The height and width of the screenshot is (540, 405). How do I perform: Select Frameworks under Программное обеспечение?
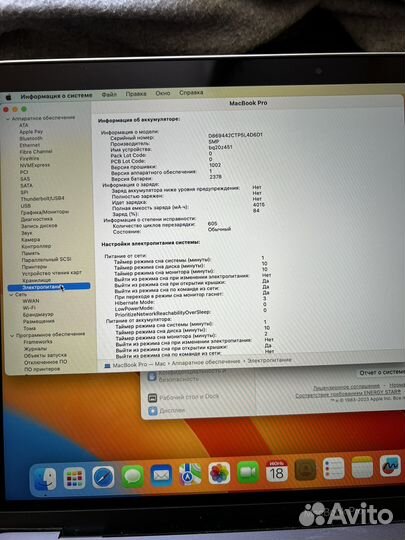[38, 342]
